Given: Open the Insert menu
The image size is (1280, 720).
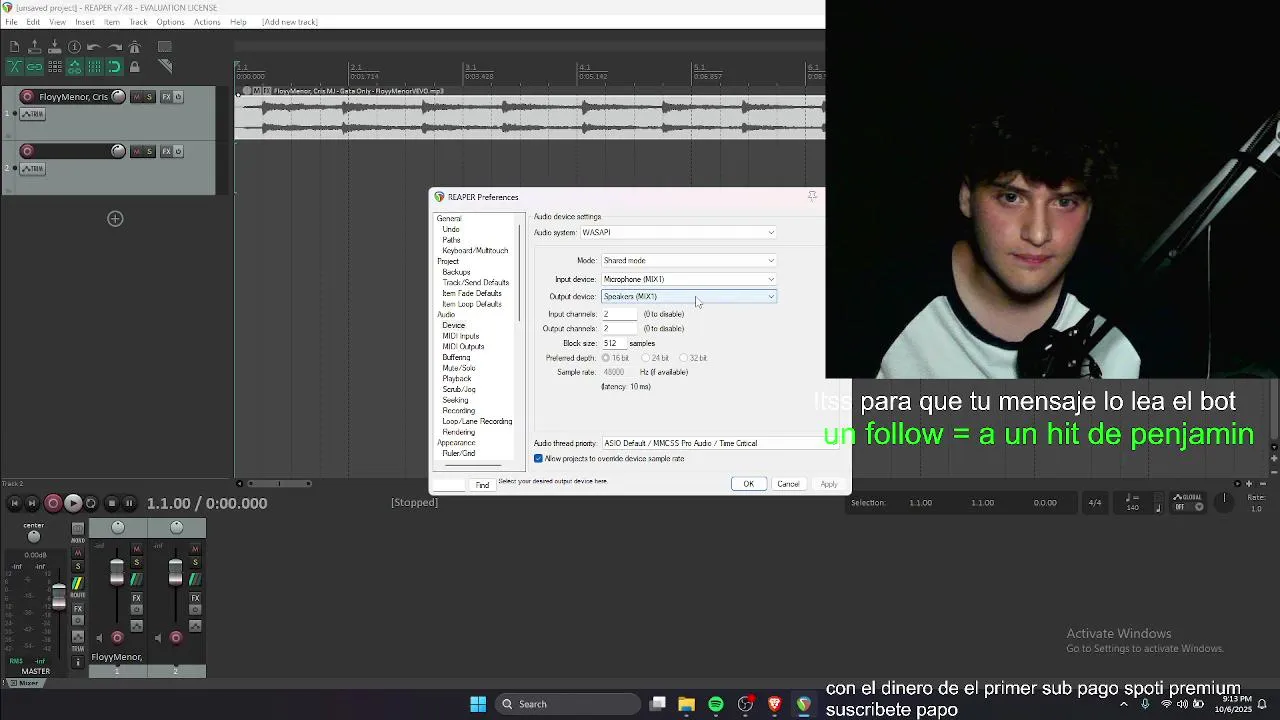Looking at the screenshot, I should coord(85,22).
